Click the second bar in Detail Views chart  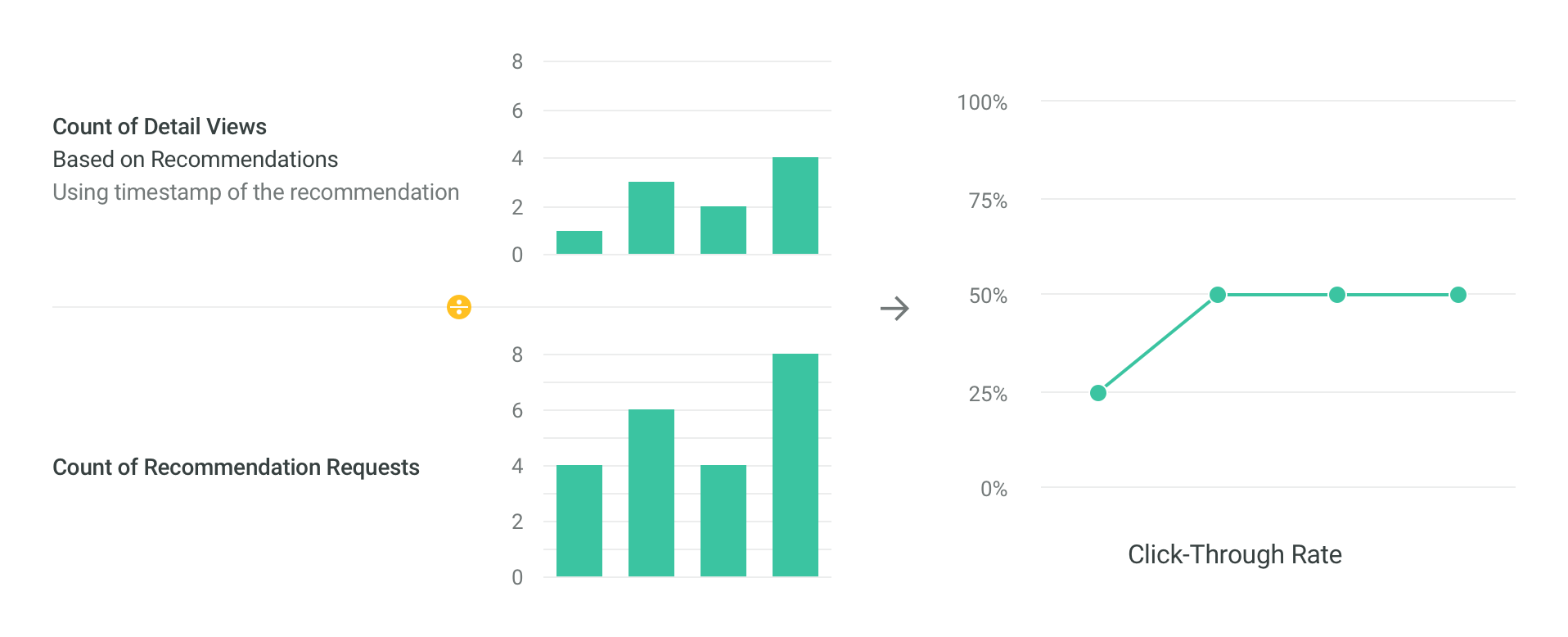coord(651,218)
